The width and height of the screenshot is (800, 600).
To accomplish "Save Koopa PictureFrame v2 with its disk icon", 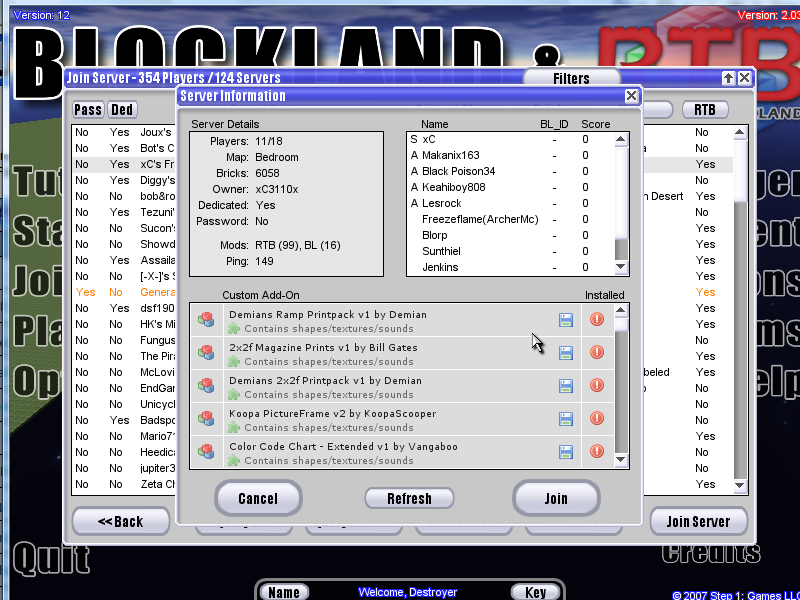I will coord(565,419).
